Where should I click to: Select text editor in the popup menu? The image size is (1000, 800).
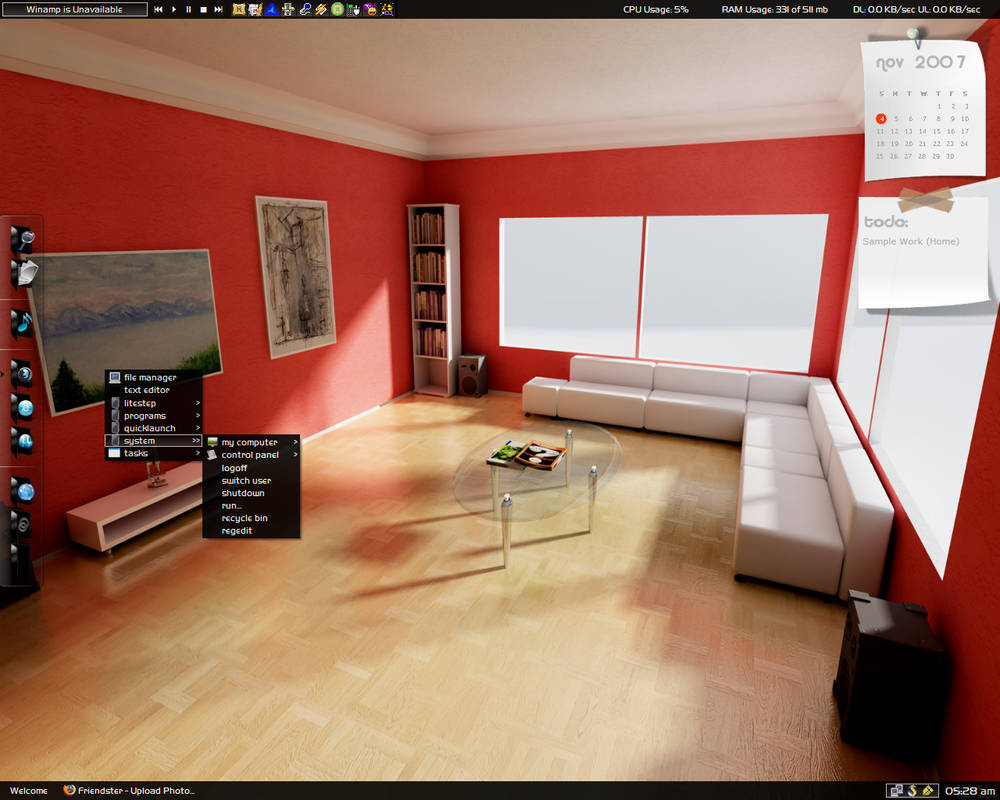click(x=154, y=390)
